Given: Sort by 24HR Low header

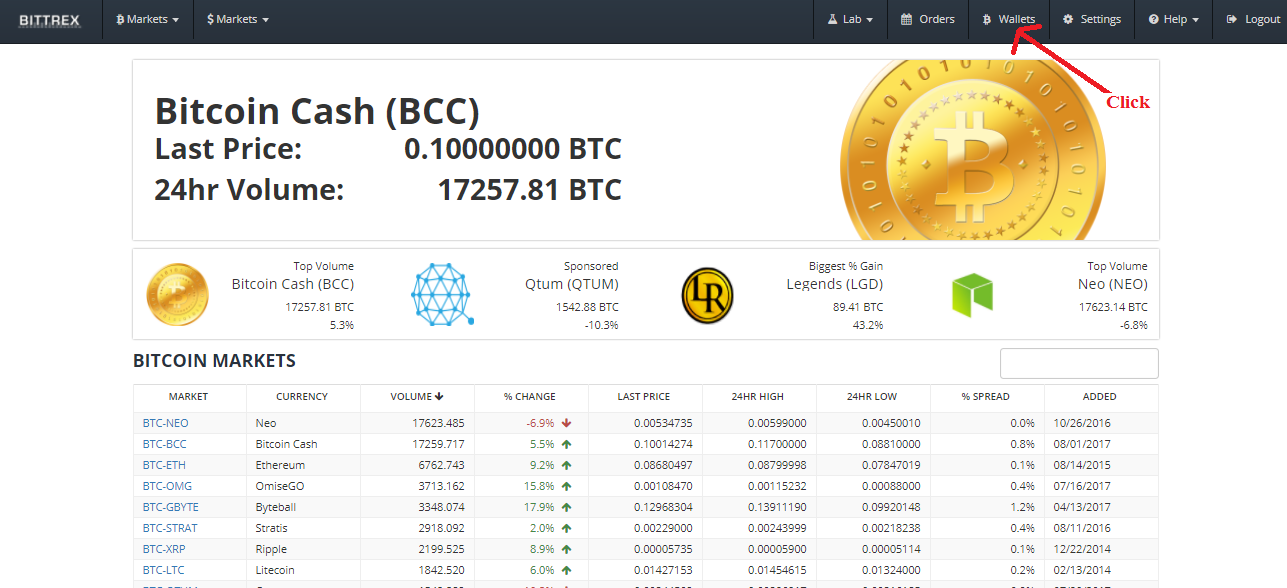Looking at the screenshot, I should coord(872,397).
